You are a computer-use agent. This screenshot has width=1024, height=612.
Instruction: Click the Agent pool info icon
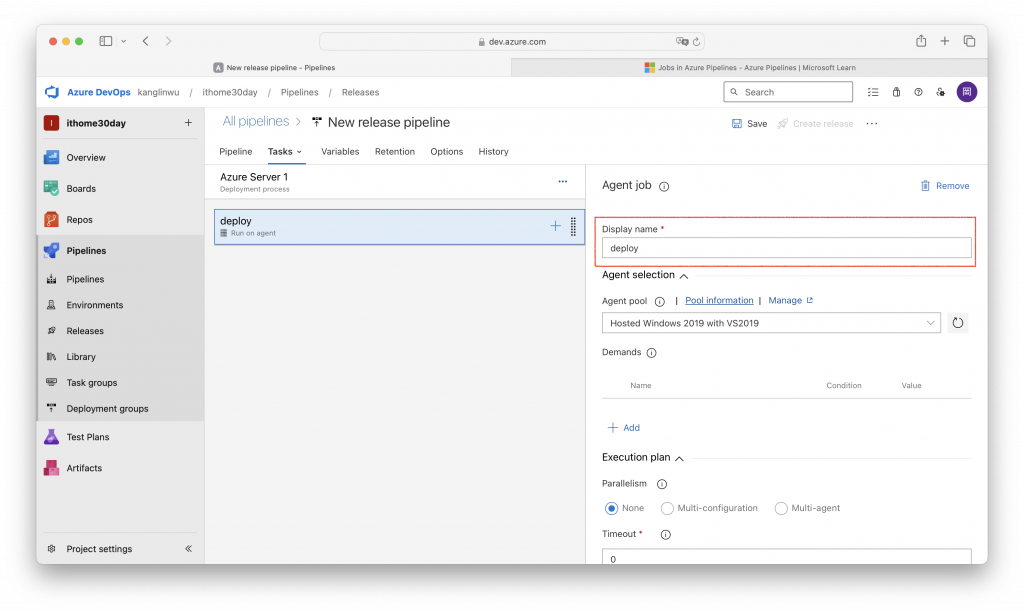660,302
